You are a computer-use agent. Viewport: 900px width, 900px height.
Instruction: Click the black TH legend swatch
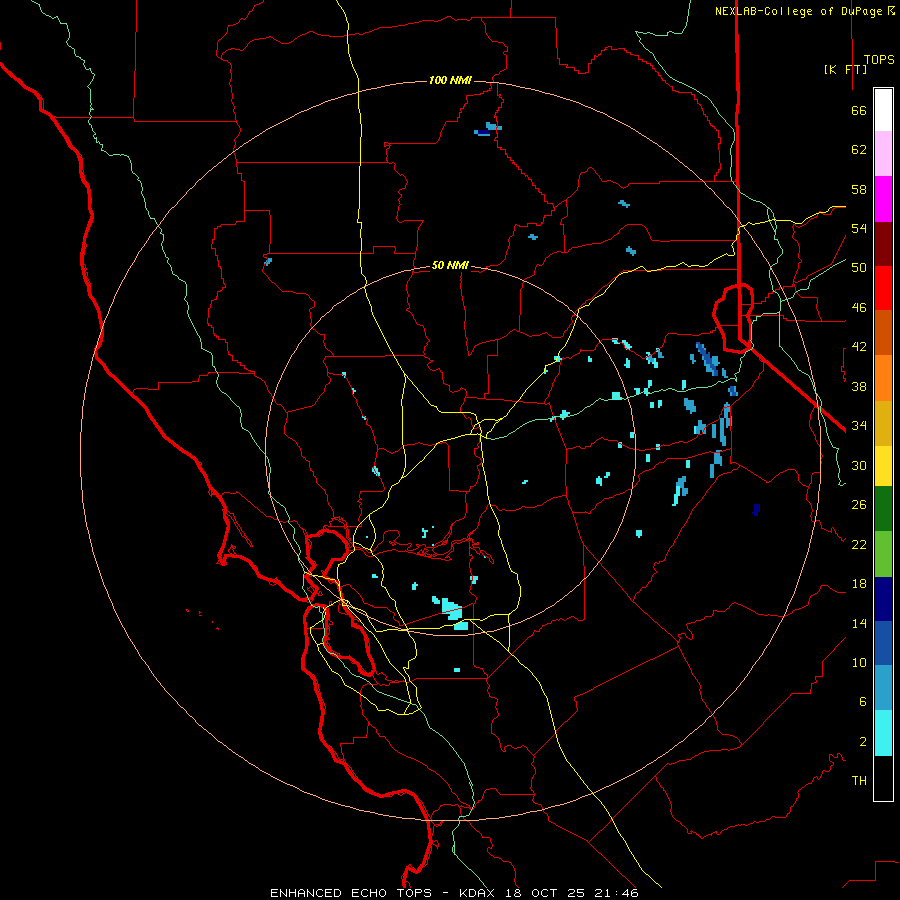tap(883, 778)
